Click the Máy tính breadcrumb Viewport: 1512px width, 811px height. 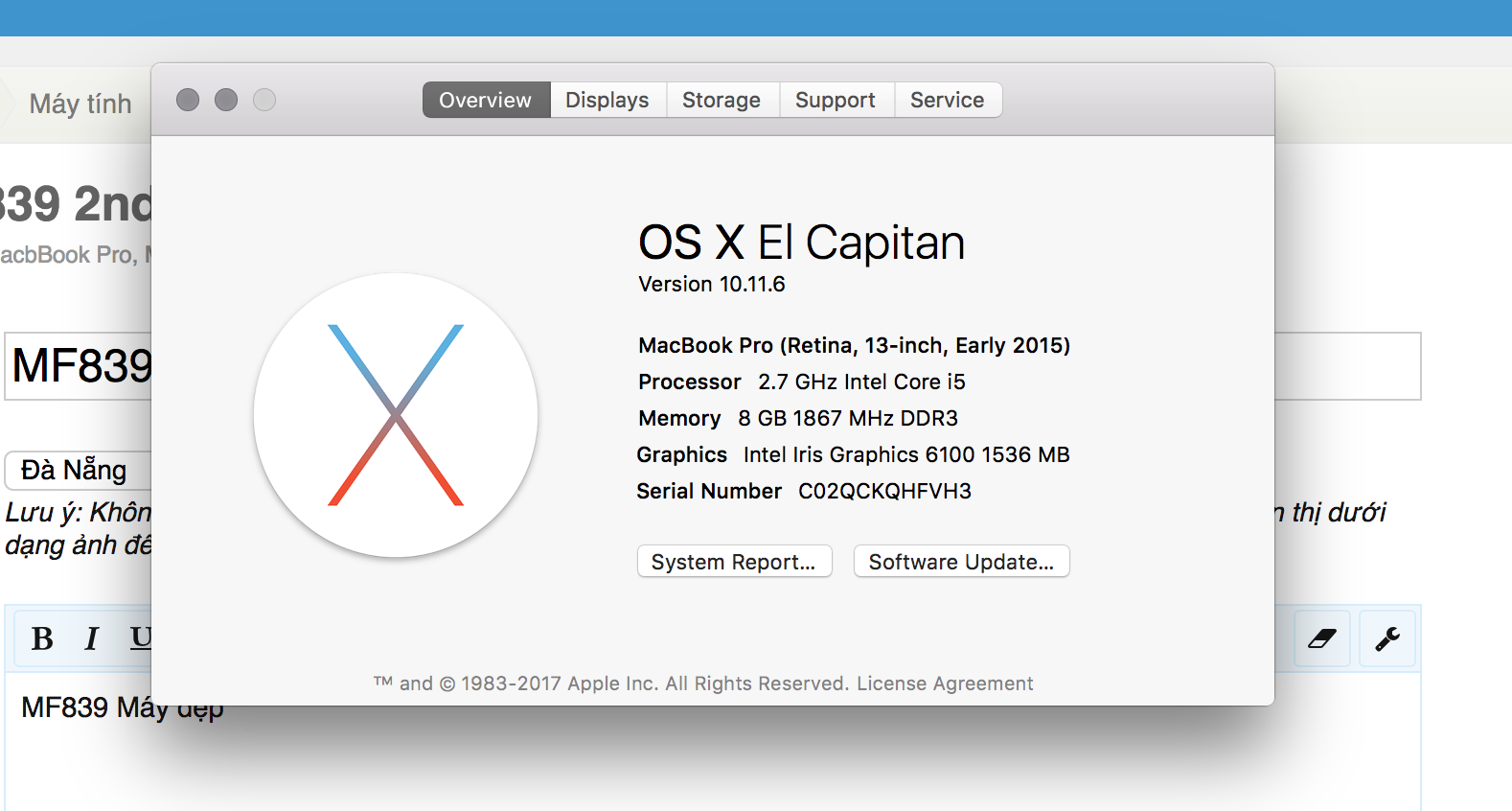tap(80, 104)
